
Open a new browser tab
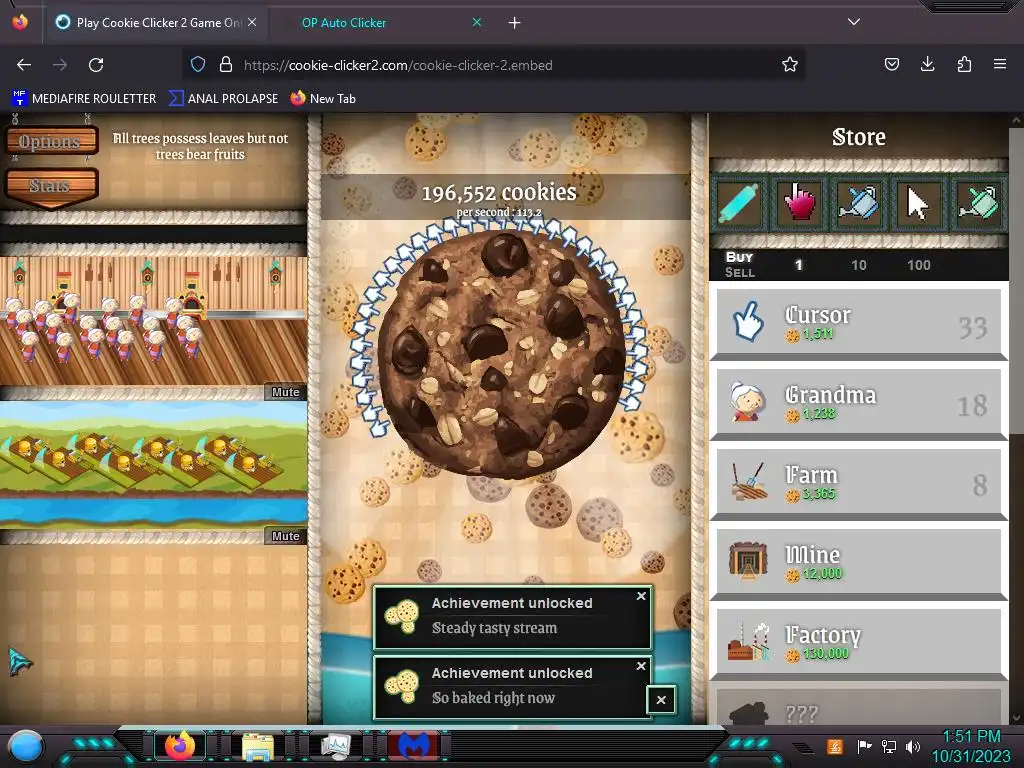(x=515, y=23)
